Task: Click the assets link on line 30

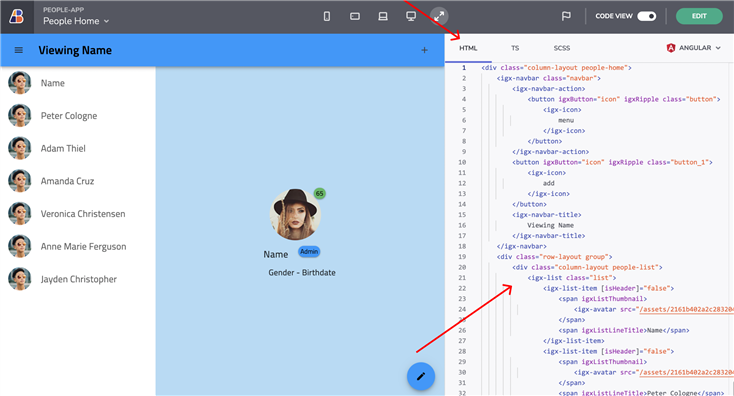Action: [x=686, y=373]
